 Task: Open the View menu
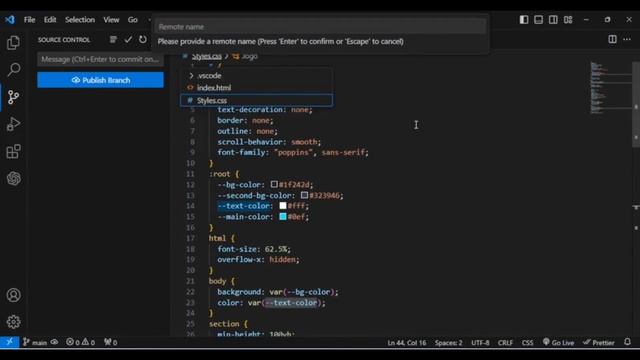(111, 20)
